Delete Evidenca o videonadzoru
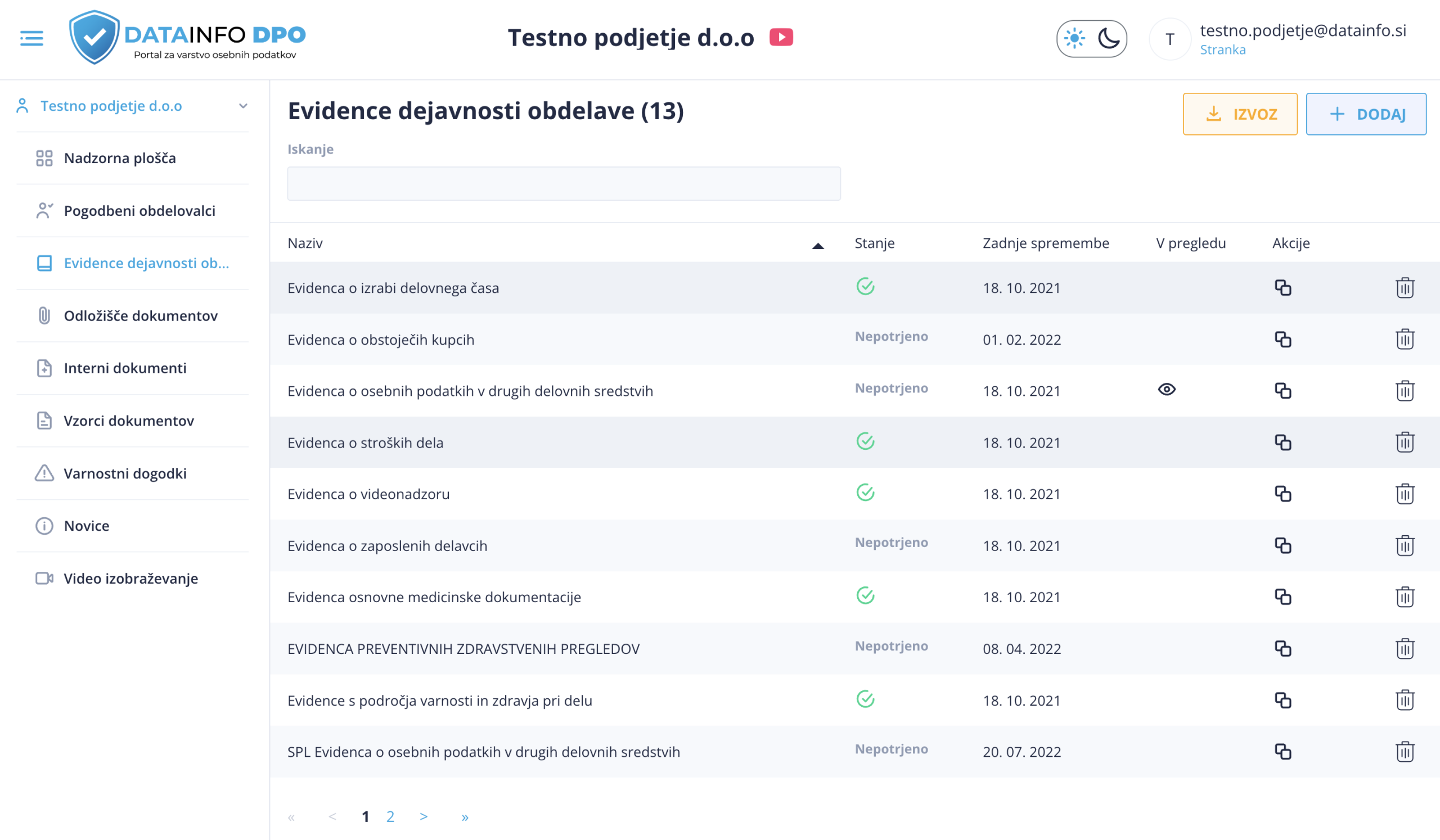This screenshot has width=1440, height=840. coord(1405,494)
